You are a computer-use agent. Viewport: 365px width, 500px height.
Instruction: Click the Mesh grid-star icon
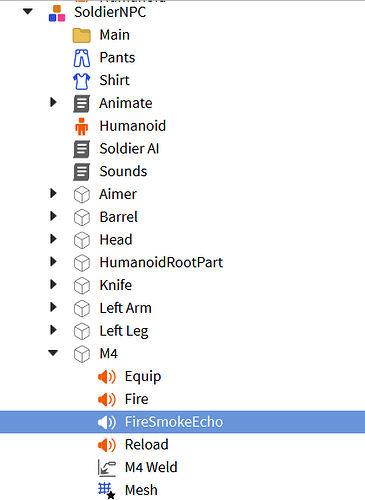coord(107,490)
